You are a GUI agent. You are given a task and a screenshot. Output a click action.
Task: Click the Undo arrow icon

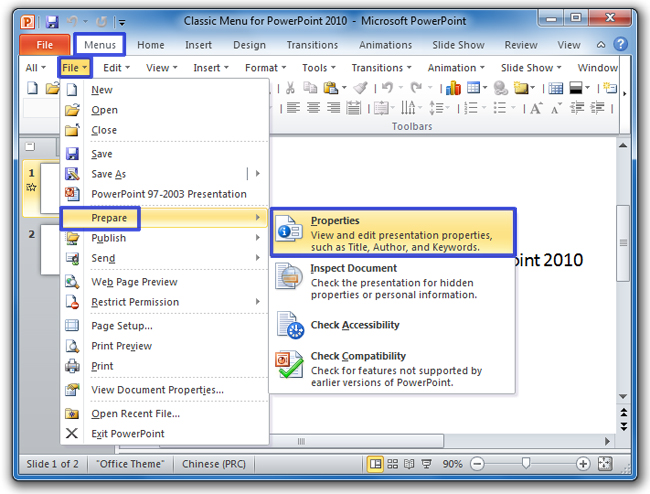click(387, 88)
